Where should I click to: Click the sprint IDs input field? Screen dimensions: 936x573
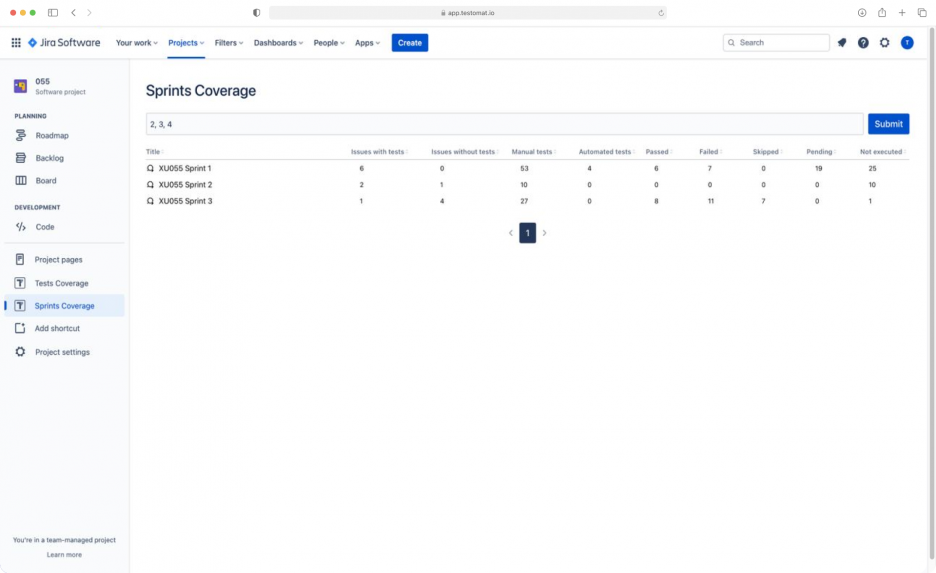tap(504, 124)
